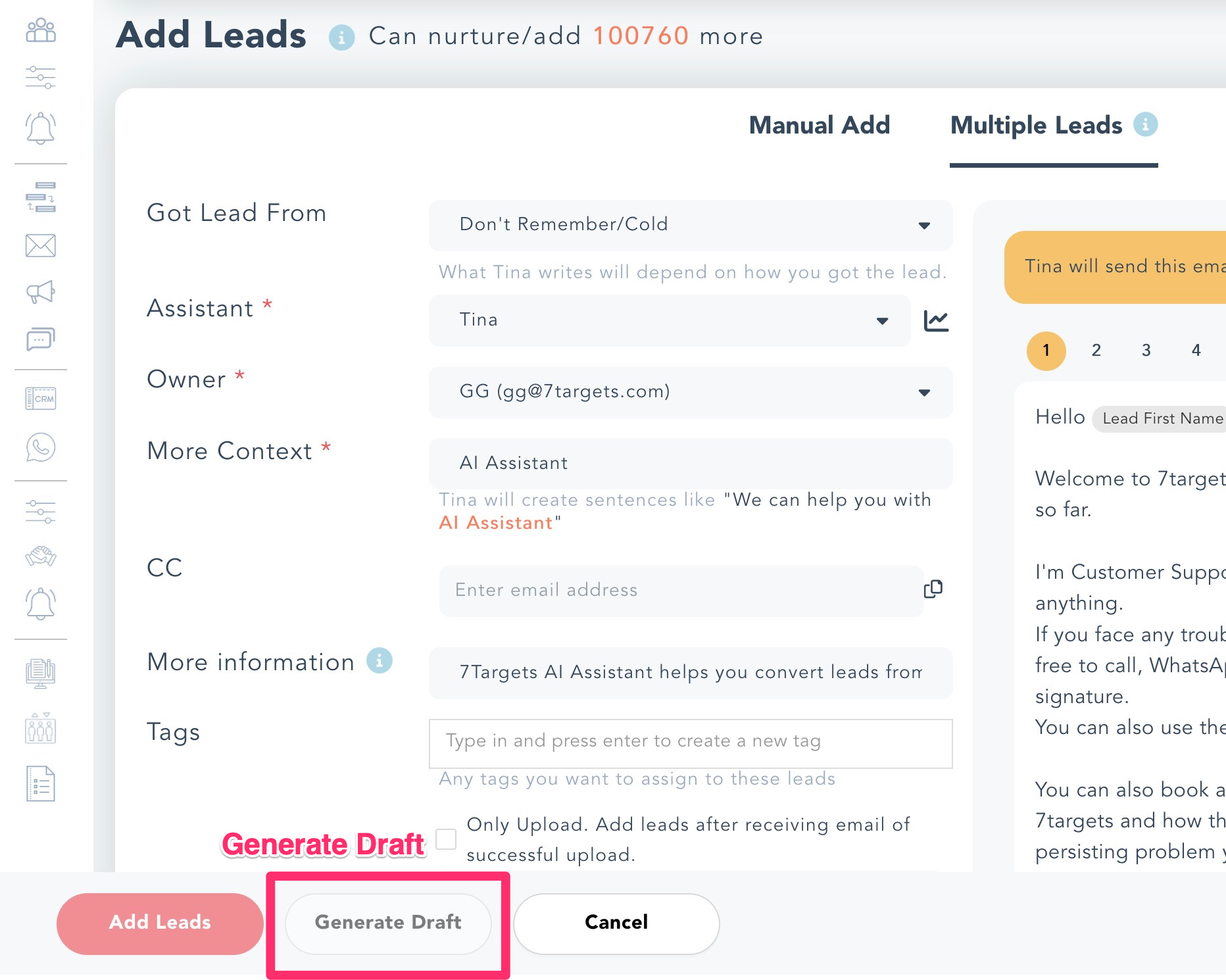Viewport: 1226px width, 980px height.
Task: Open the envelope email icon in sidebar
Action: click(41, 245)
